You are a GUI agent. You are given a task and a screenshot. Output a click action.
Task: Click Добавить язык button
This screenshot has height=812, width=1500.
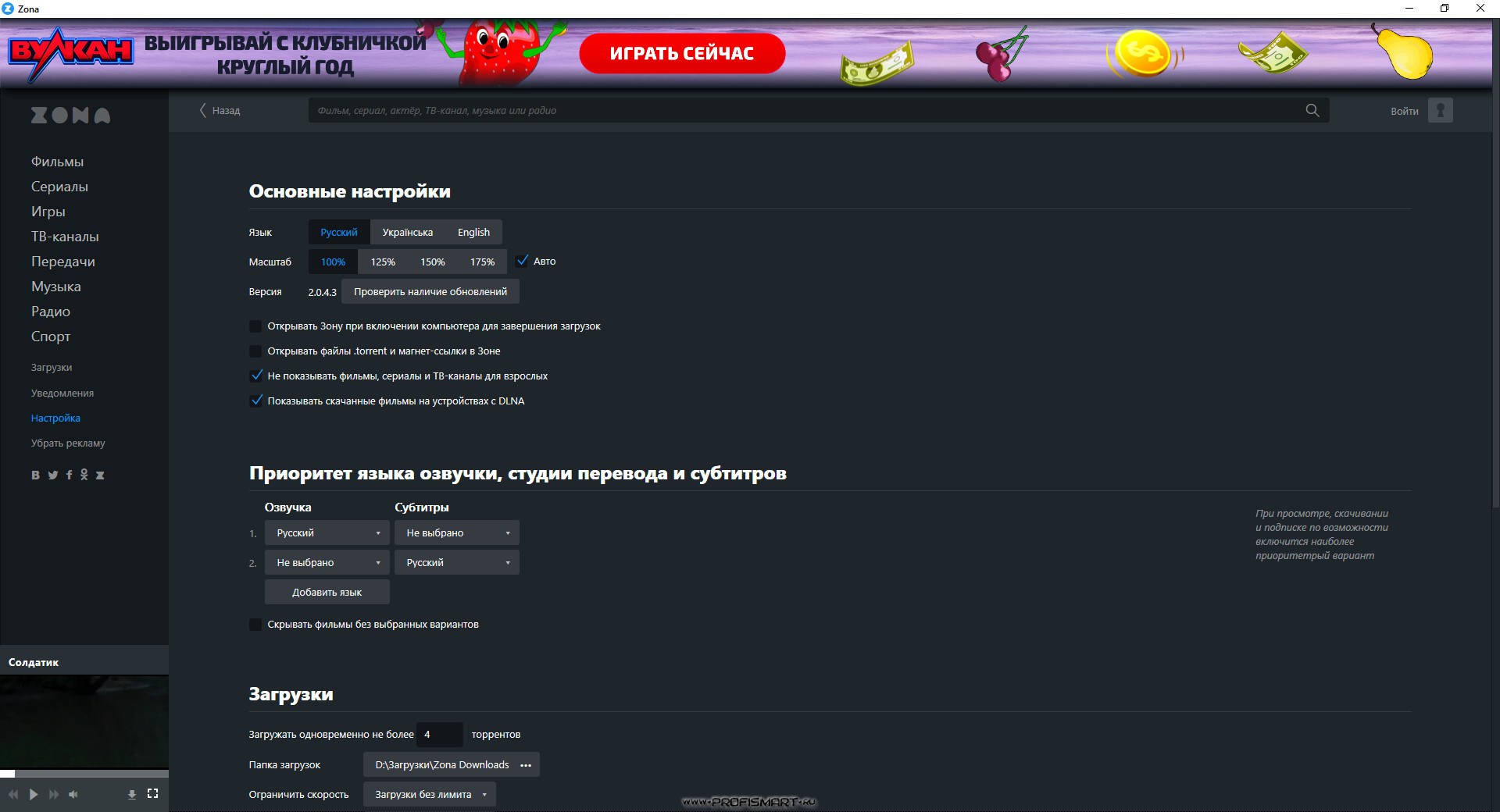(x=327, y=592)
